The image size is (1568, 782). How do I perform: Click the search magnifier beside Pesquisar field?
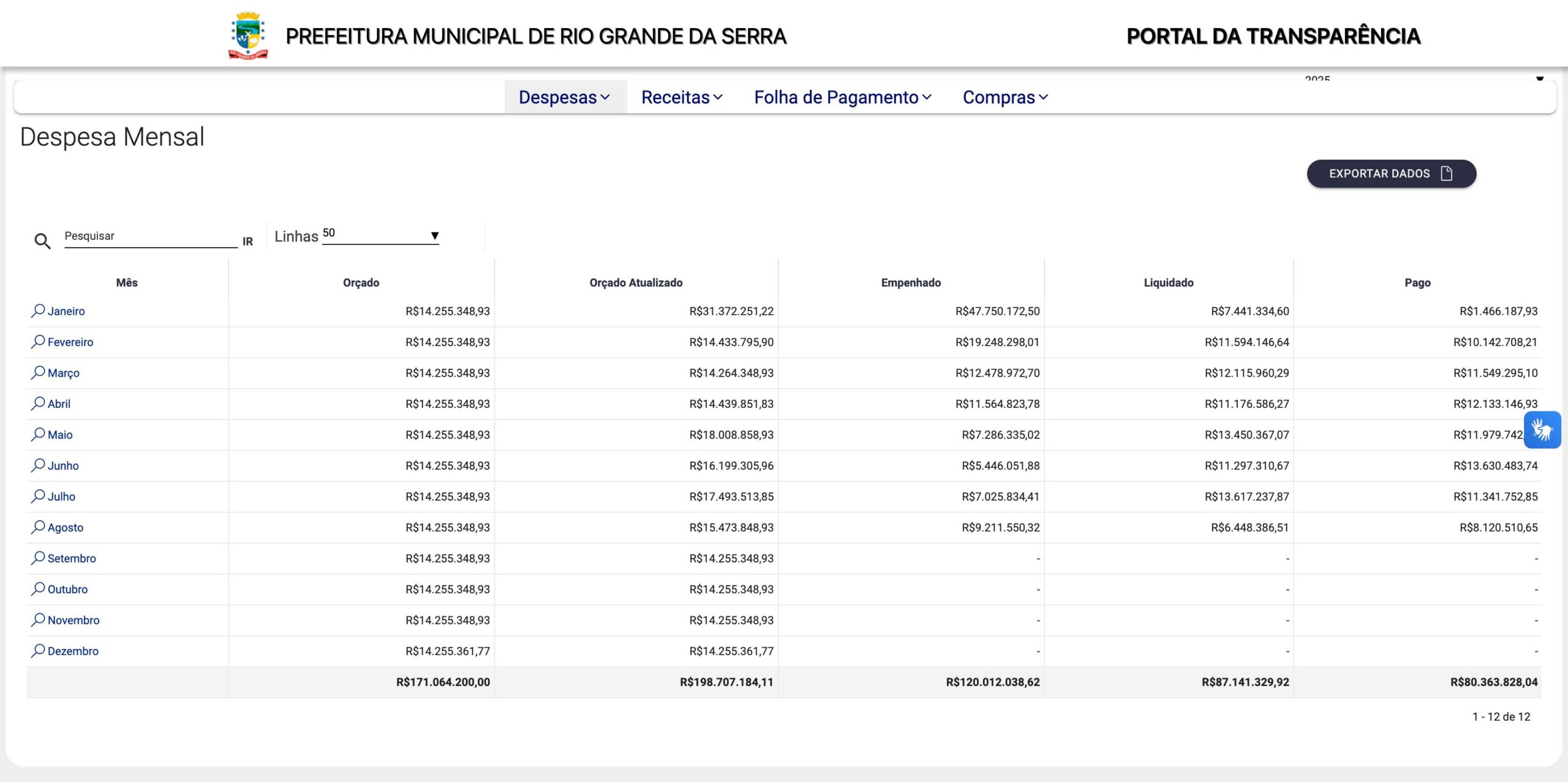(x=42, y=240)
